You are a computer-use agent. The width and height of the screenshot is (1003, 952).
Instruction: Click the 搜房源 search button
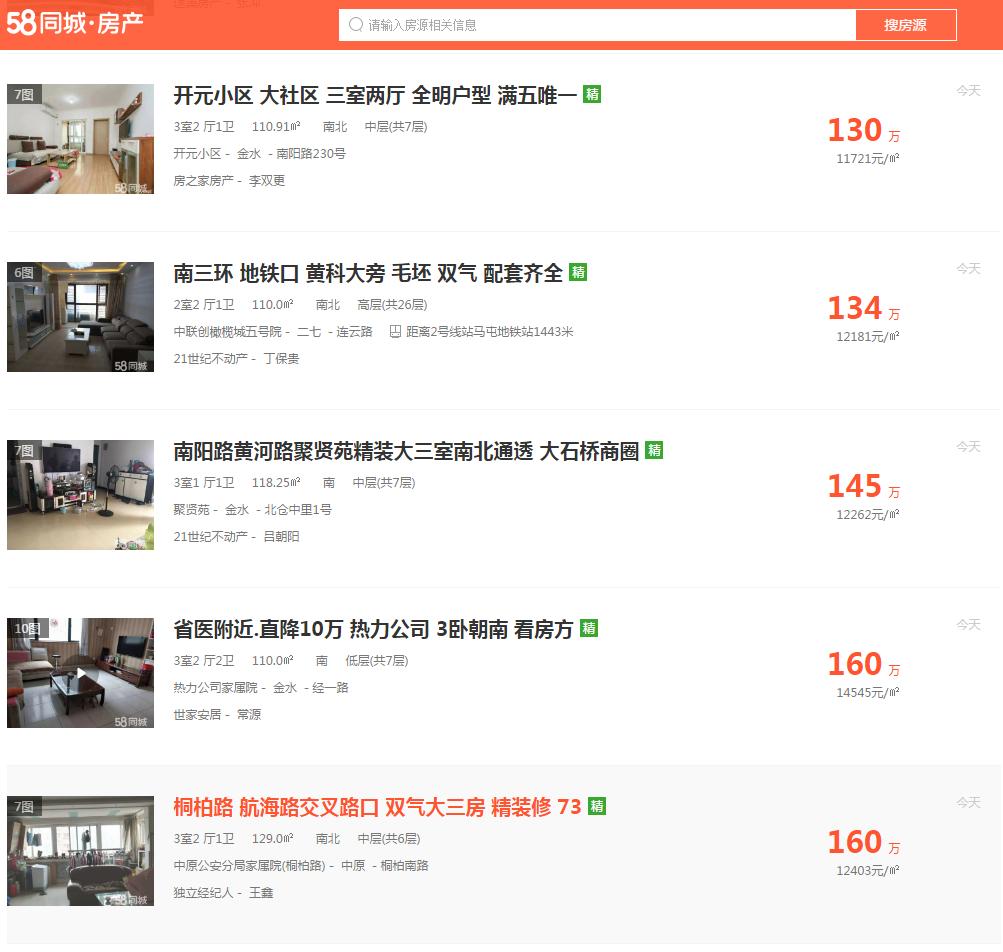[x=905, y=25]
